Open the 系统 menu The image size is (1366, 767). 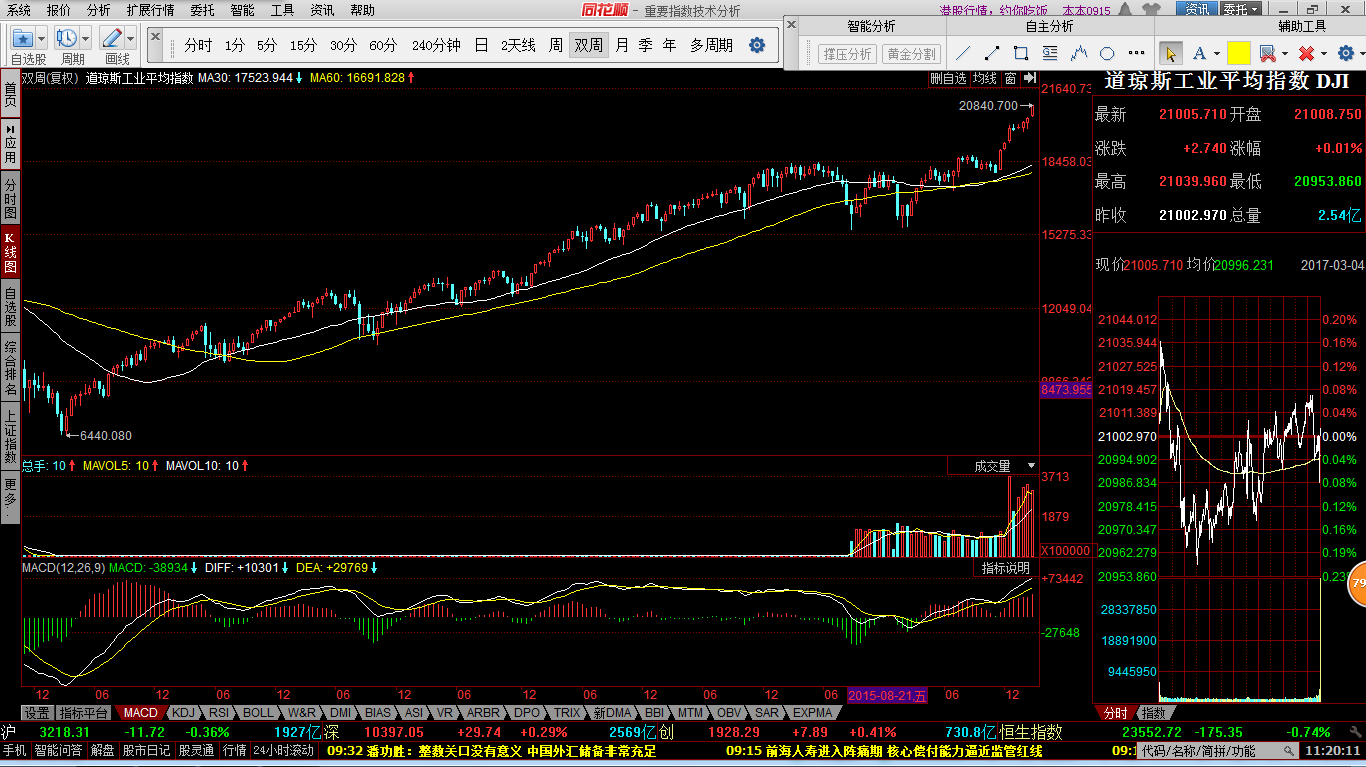click(19, 10)
